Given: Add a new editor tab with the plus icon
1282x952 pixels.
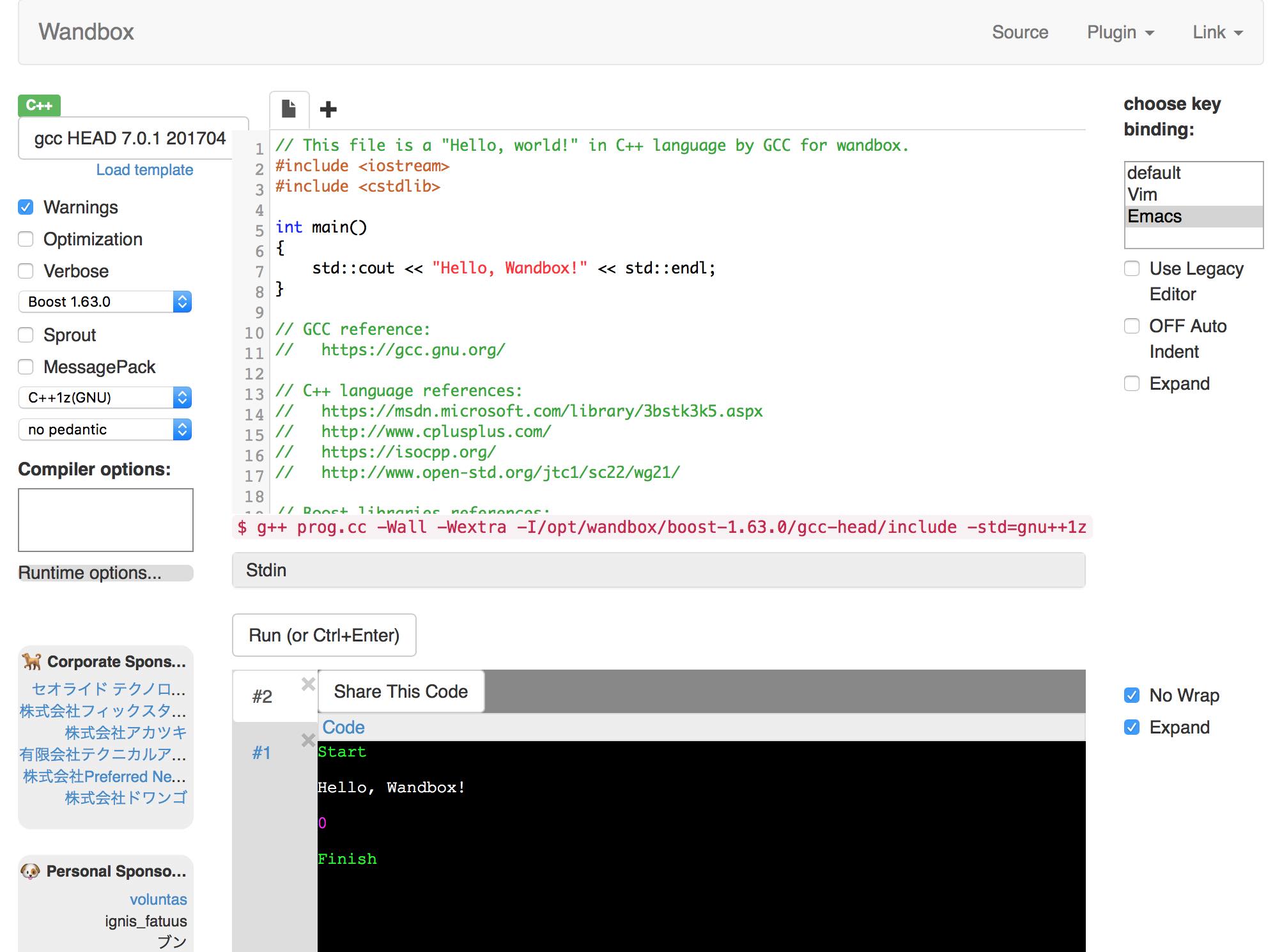Looking at the screenshot, I should coord(328,109).
